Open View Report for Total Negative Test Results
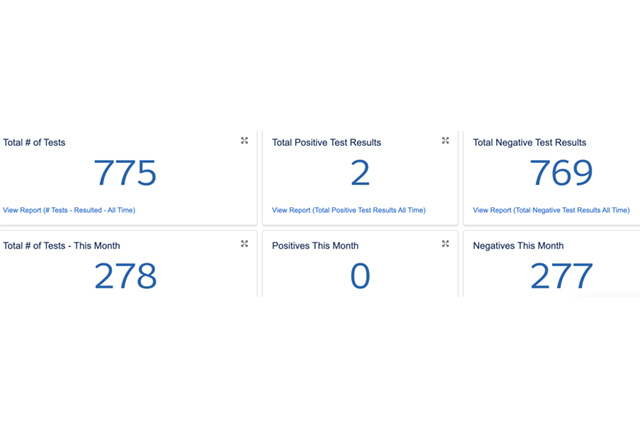640x428 pixels. tap(551, 210)
